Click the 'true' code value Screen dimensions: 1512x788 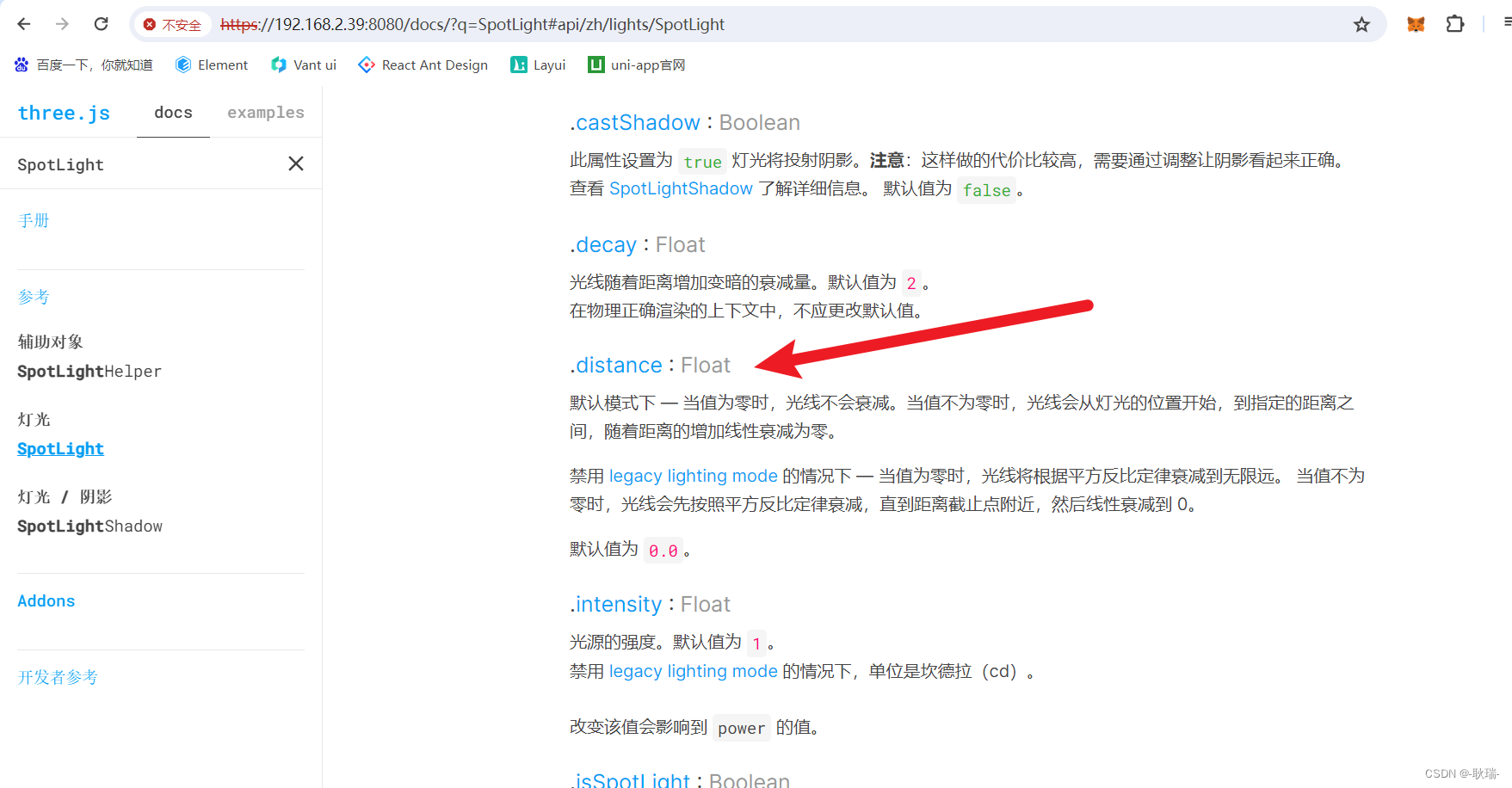coord(702,162)
